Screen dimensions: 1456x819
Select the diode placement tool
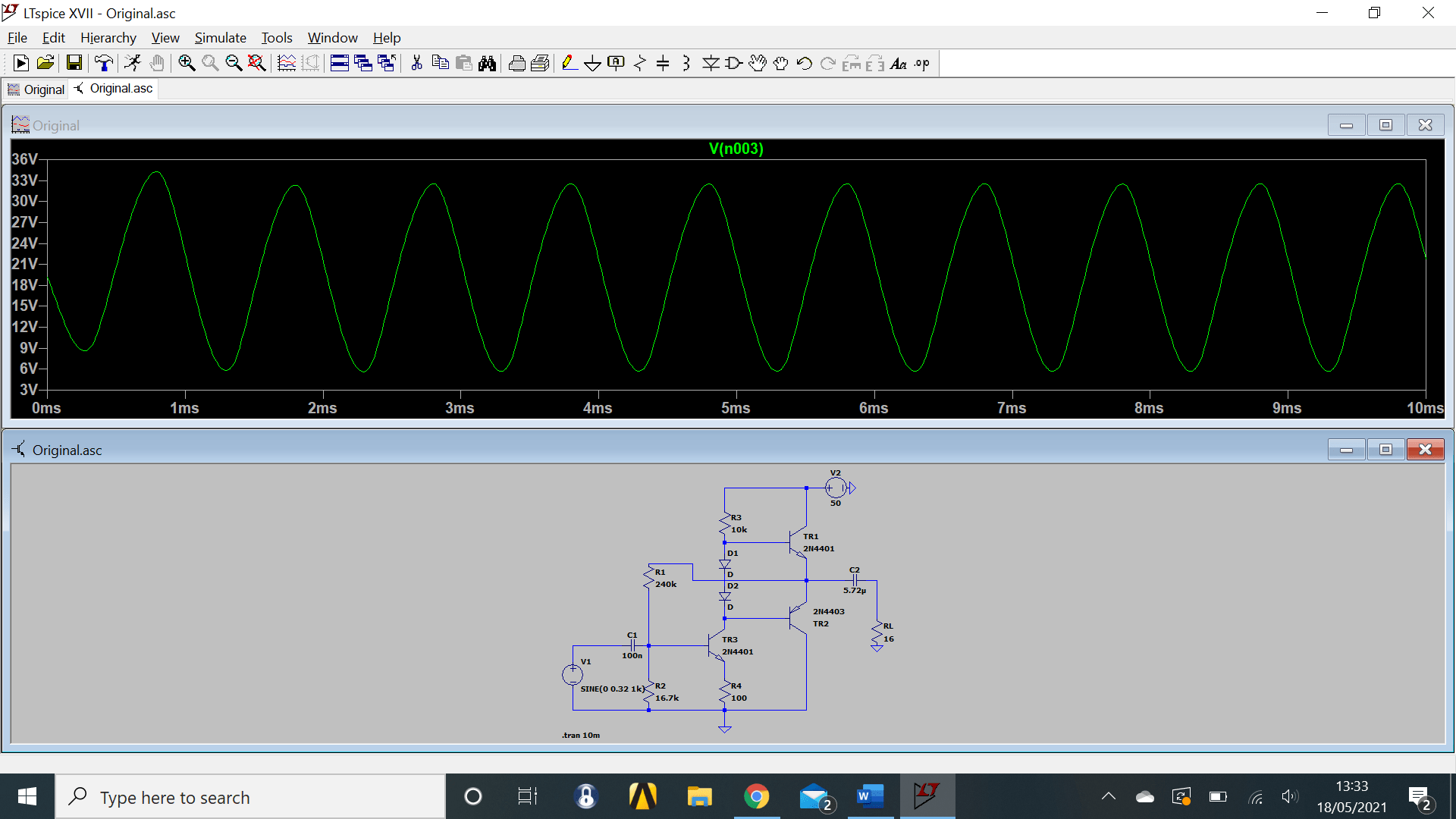tap(711, 63)
